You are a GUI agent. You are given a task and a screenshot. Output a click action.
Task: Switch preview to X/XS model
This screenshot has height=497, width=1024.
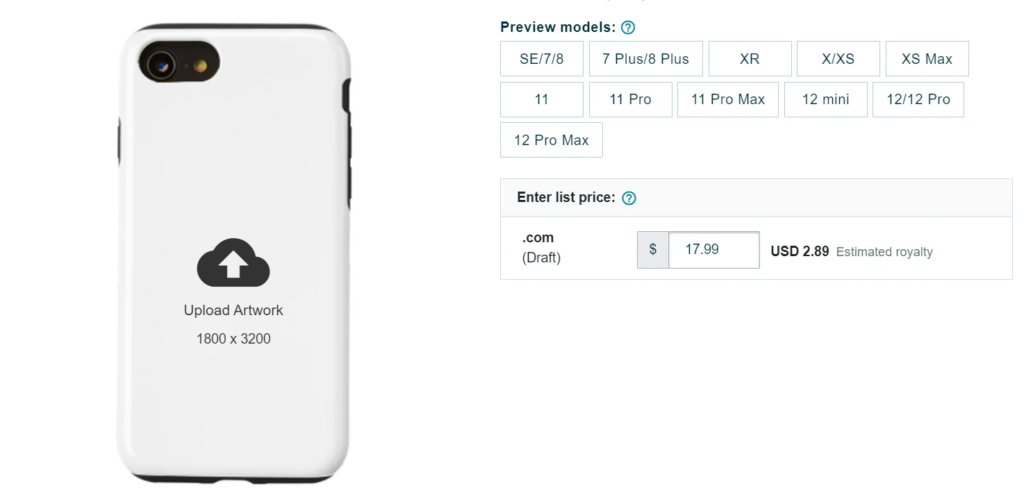click(x=838, y=59)
